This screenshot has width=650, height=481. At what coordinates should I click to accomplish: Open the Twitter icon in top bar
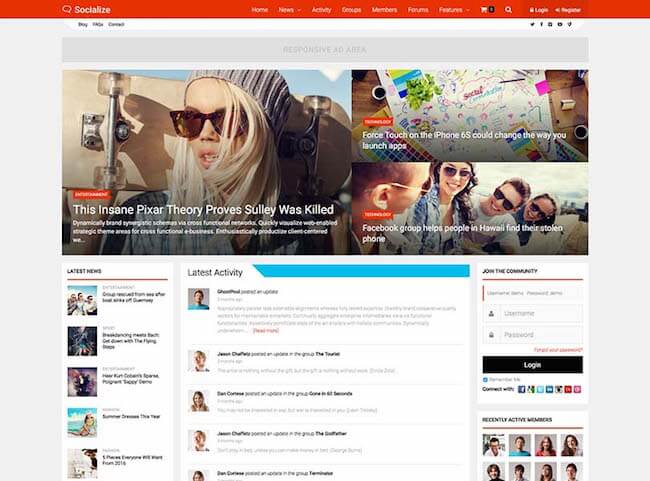click(x=532, y=24)
